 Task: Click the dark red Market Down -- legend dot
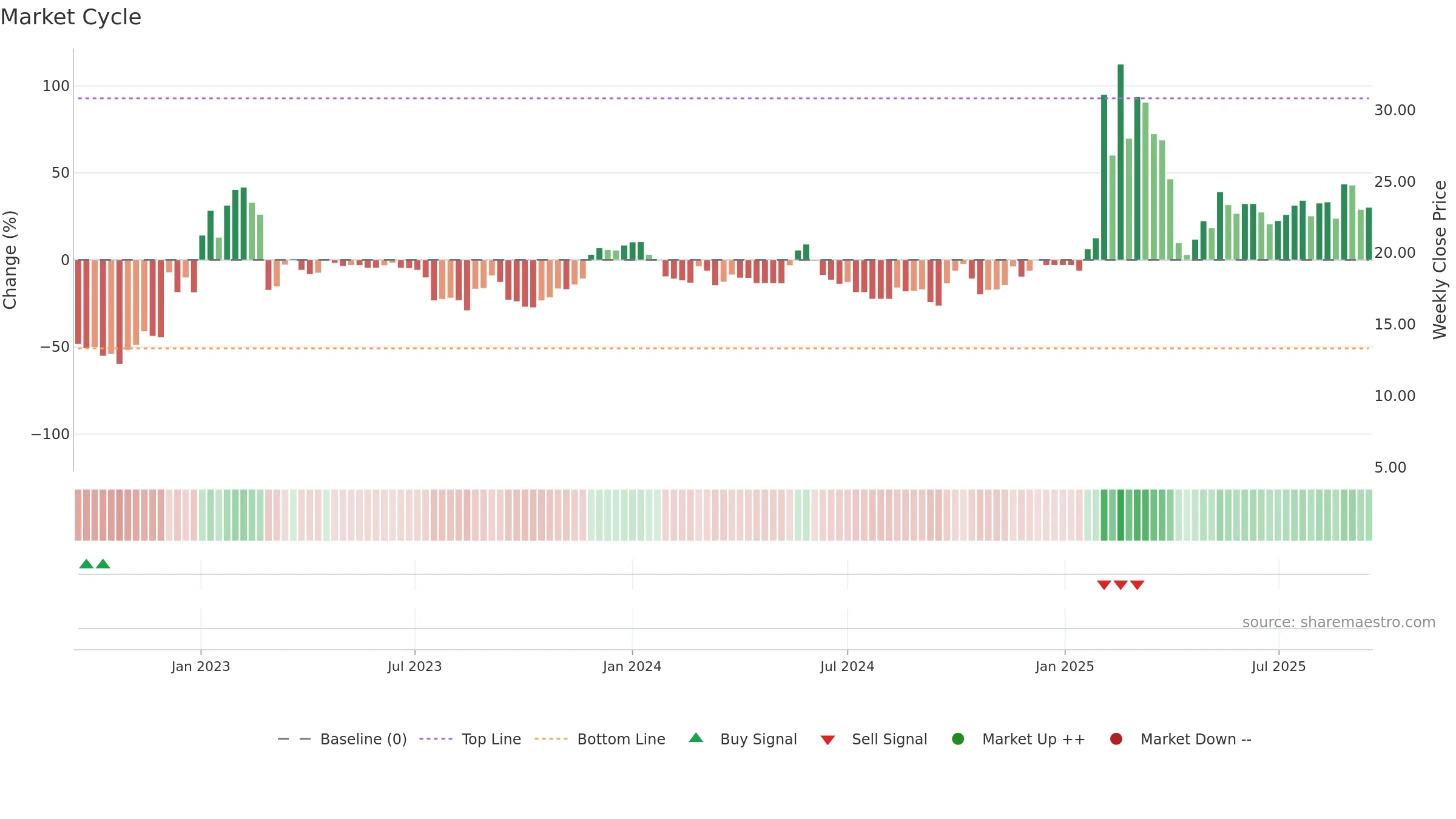(x=1116, y=739)
